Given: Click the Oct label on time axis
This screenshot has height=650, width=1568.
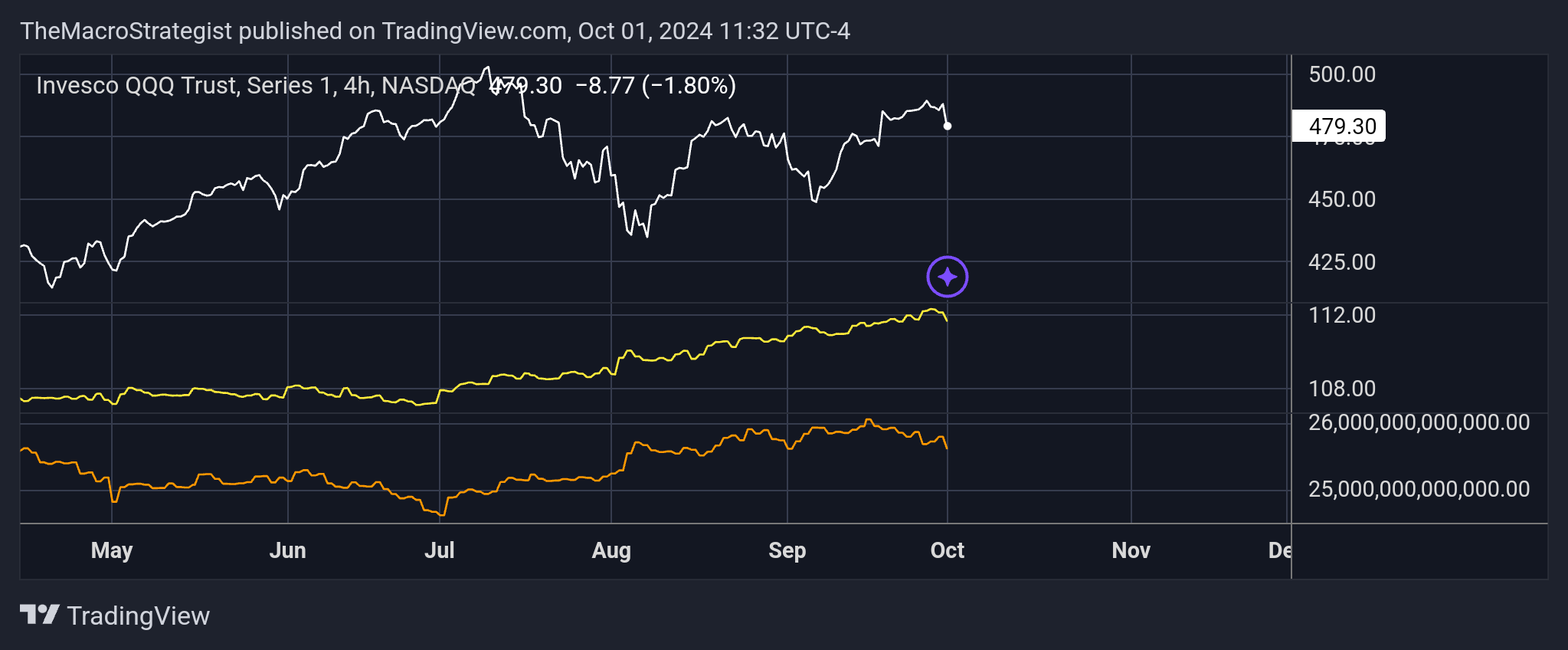Looking at the screenshot, I should pos(948,550).
